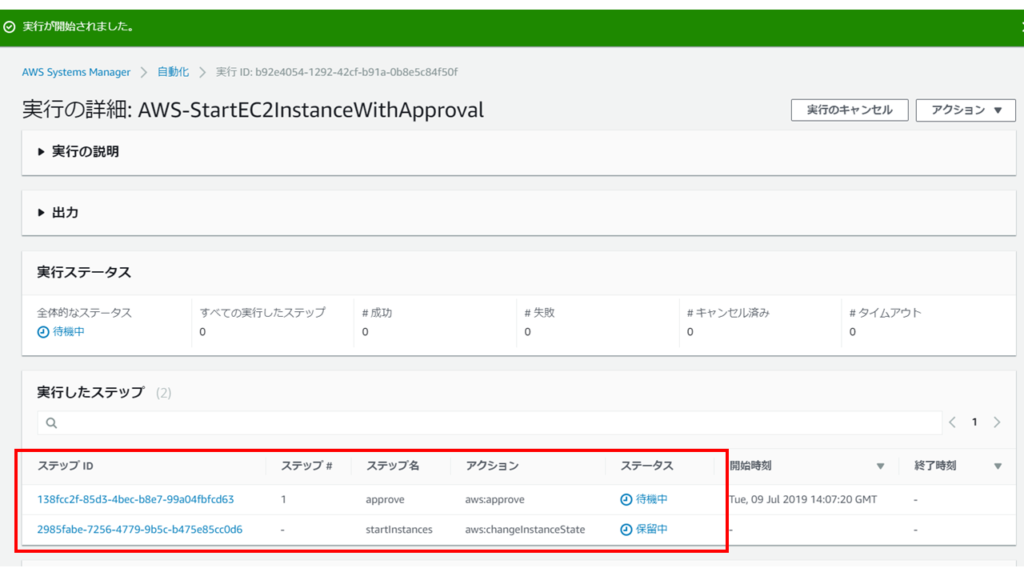1024x576 pixels.
Task: Expand the 出力 section
Action: pos(42,213)
